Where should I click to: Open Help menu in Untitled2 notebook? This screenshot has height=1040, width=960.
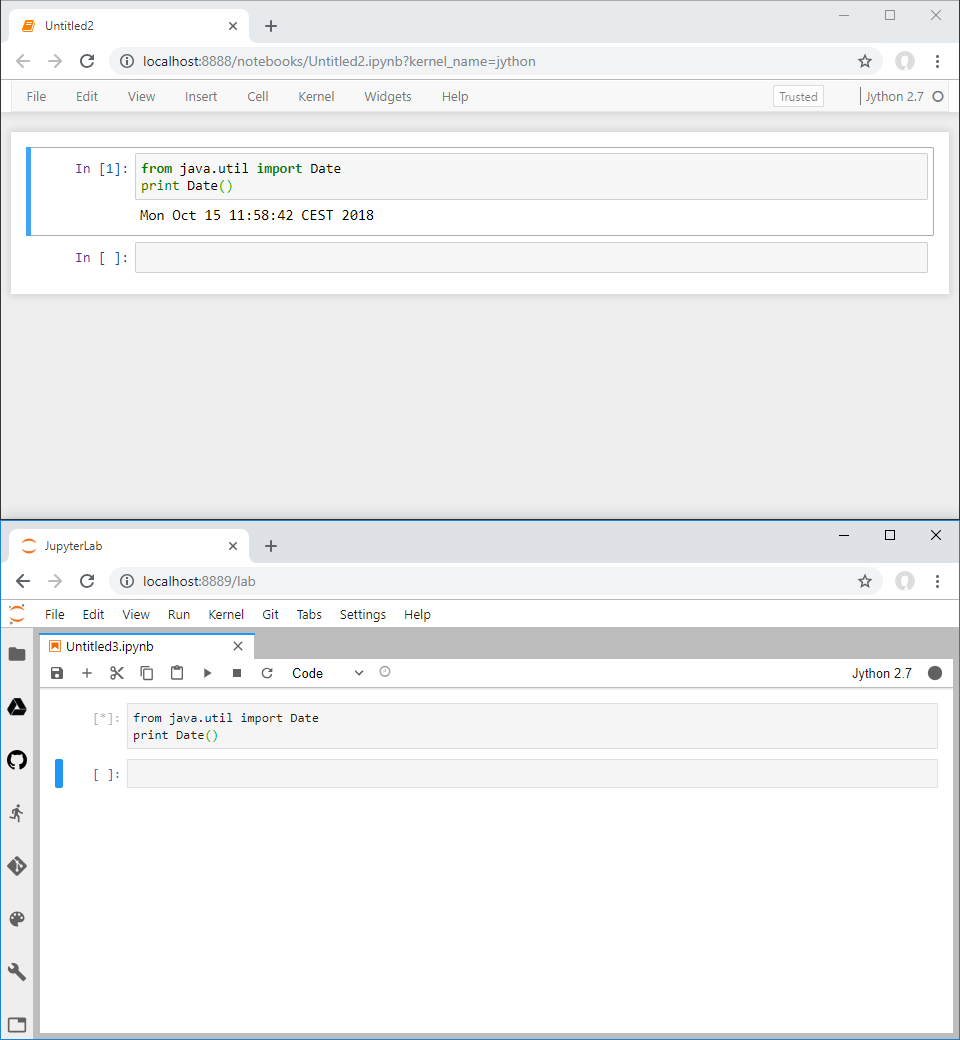(455, 97)
